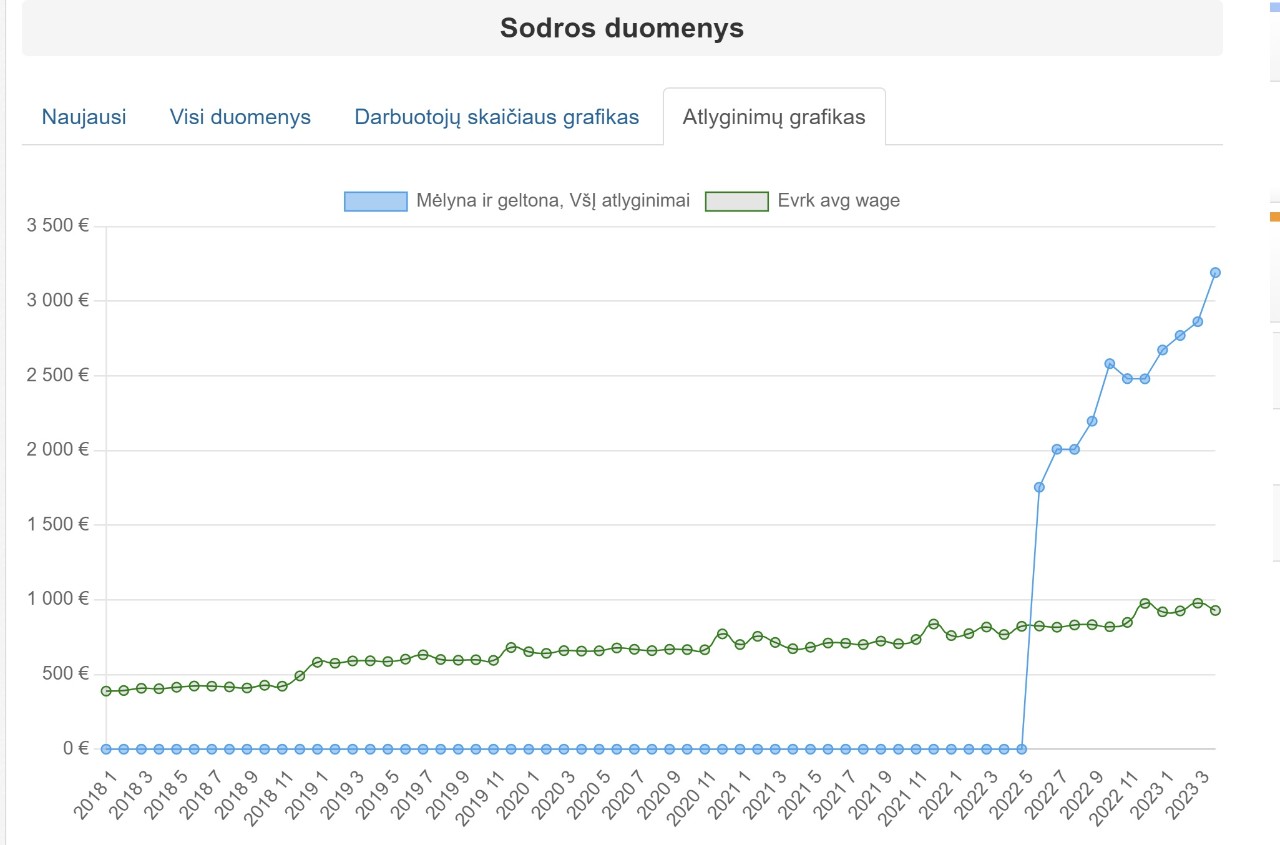
Task: Click the 3 500 € y-axis label
Action: 59,226
